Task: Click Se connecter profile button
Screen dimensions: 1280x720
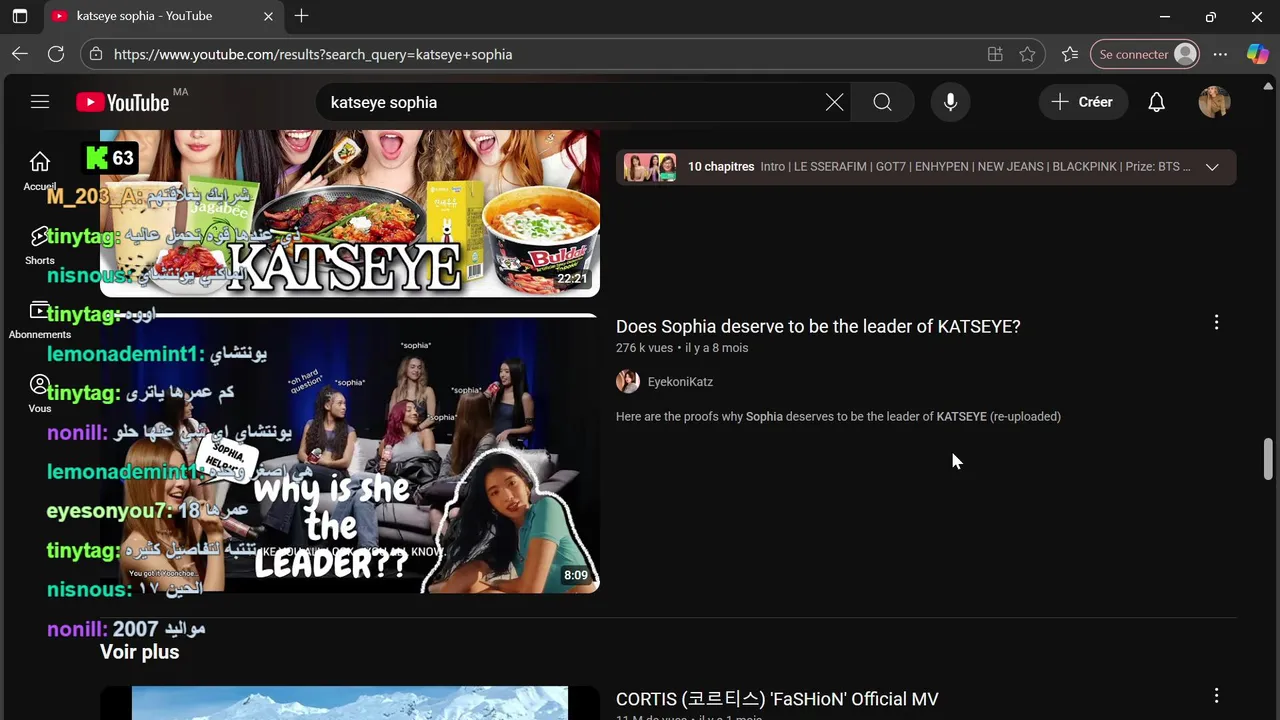Action: click(1146, 54)
